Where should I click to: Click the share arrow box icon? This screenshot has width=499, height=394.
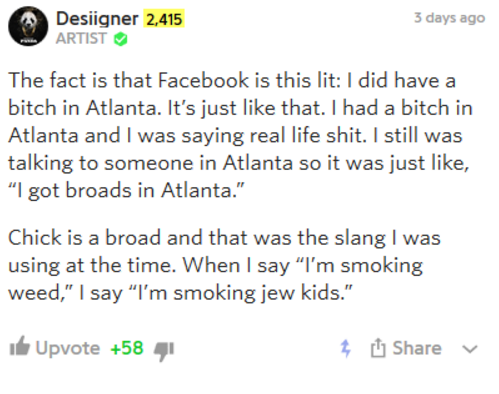378,348
